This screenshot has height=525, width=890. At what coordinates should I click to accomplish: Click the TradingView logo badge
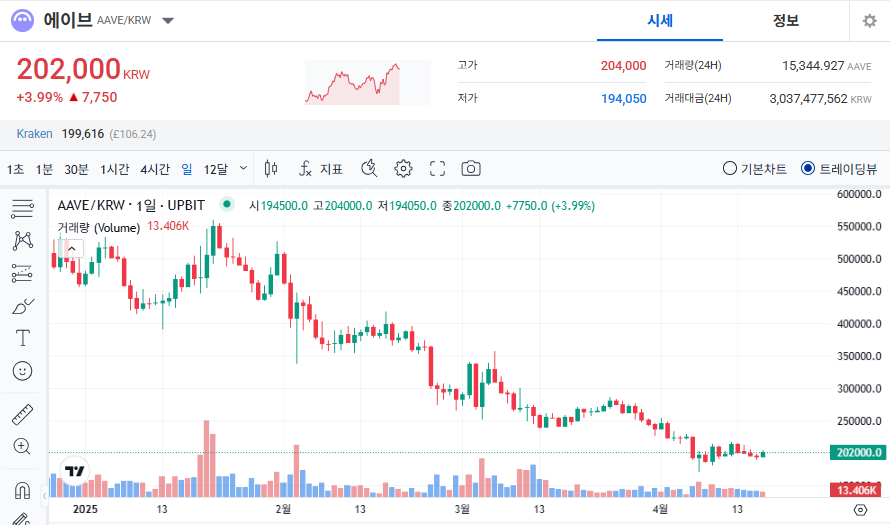pyautogui.click(x=75, y=471)
